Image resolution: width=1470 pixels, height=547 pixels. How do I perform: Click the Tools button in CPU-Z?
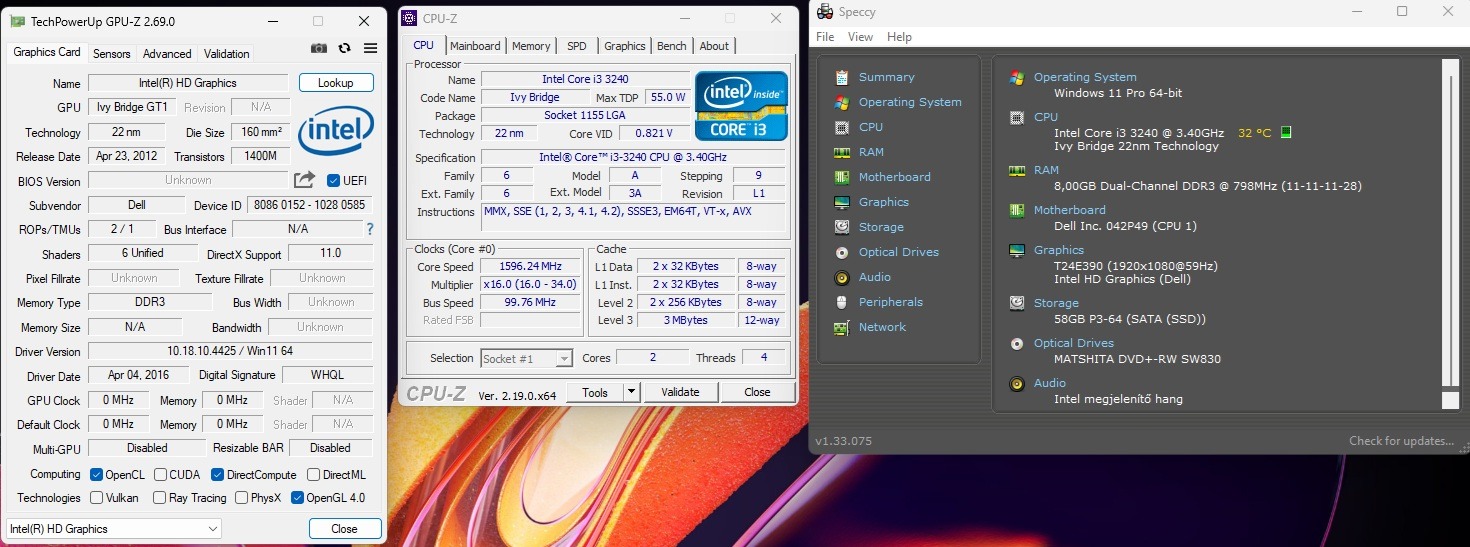[x=595, y=392]
